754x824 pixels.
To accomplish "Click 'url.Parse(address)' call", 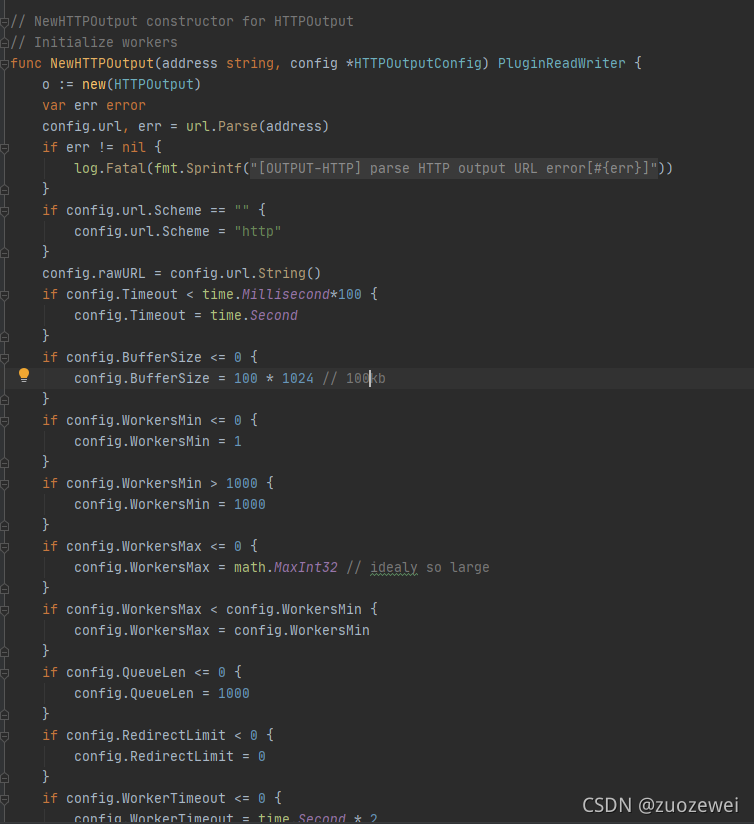I will click(257, 127).
